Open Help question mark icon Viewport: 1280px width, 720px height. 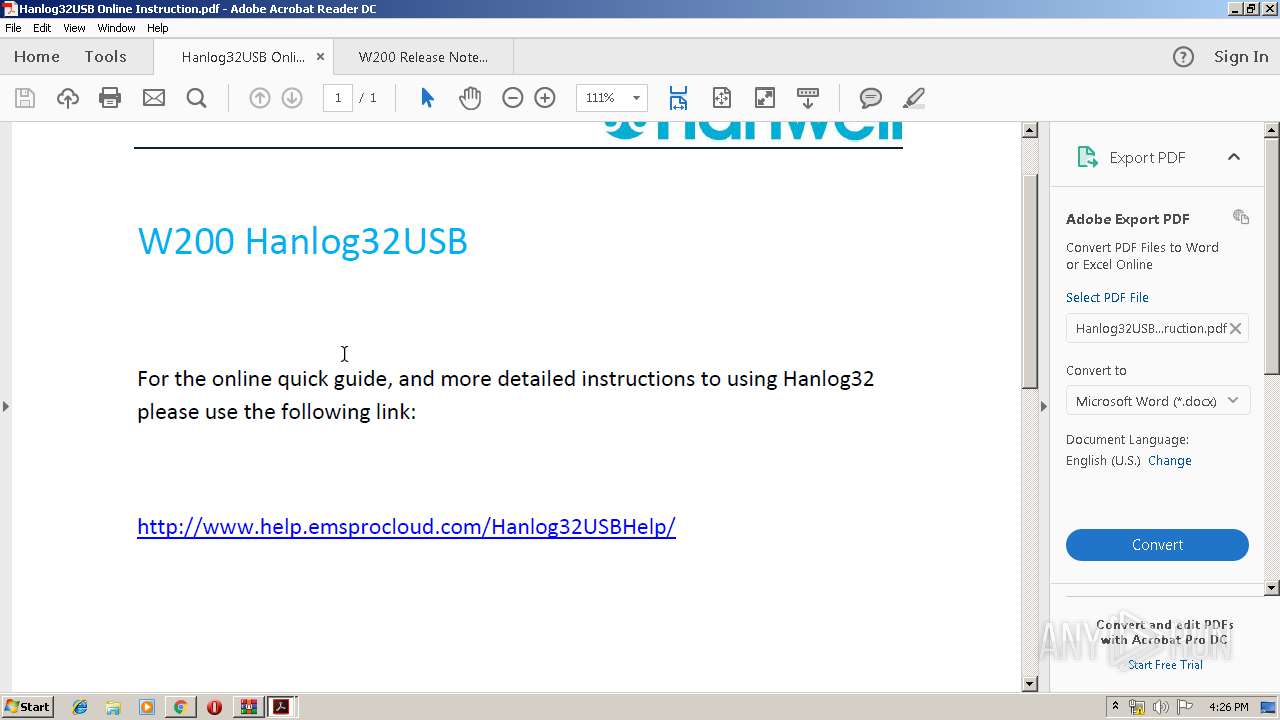pyautogui.click(x=1183, y=57)
